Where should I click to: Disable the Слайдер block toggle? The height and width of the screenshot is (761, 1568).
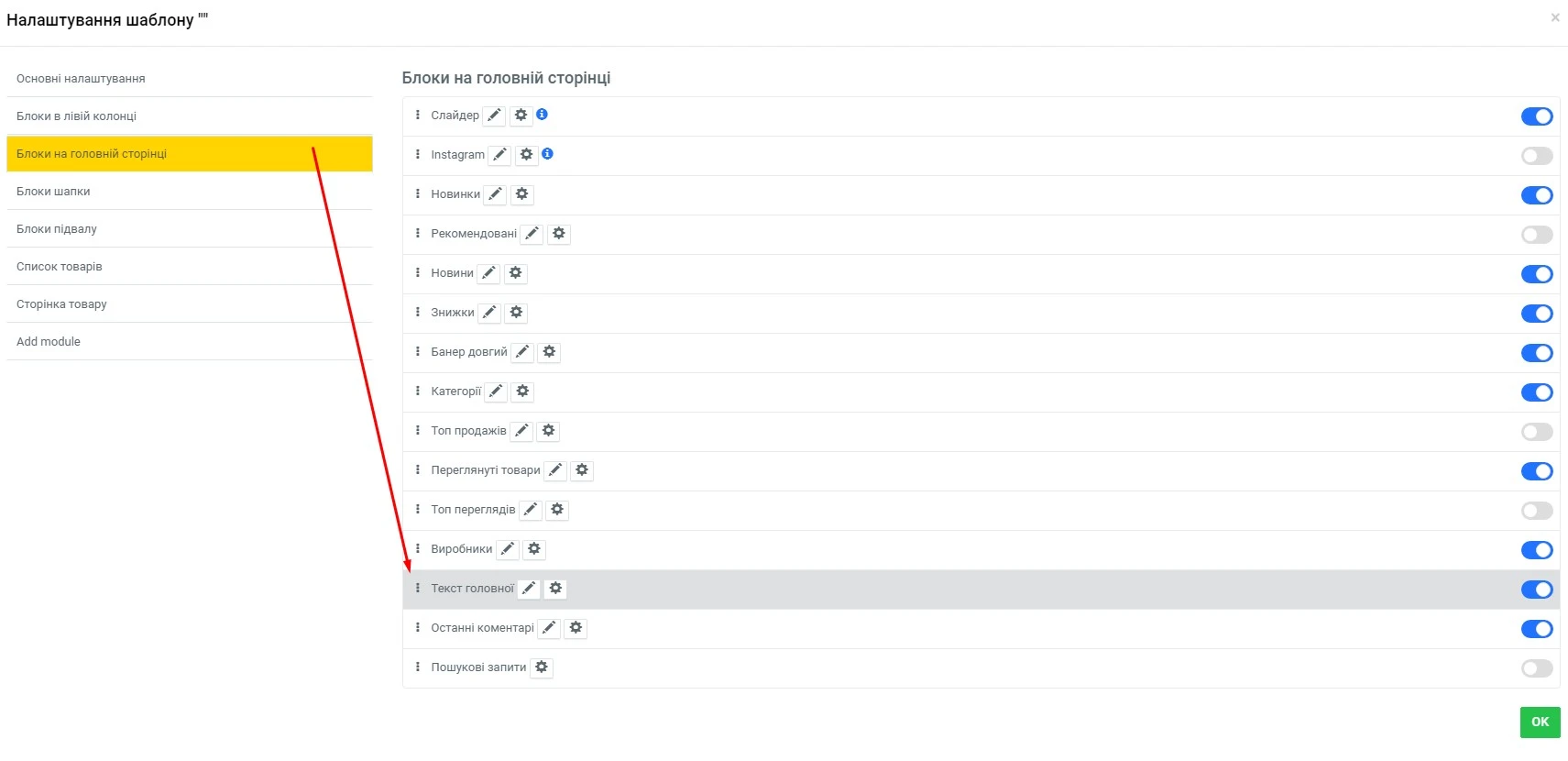1538,116
